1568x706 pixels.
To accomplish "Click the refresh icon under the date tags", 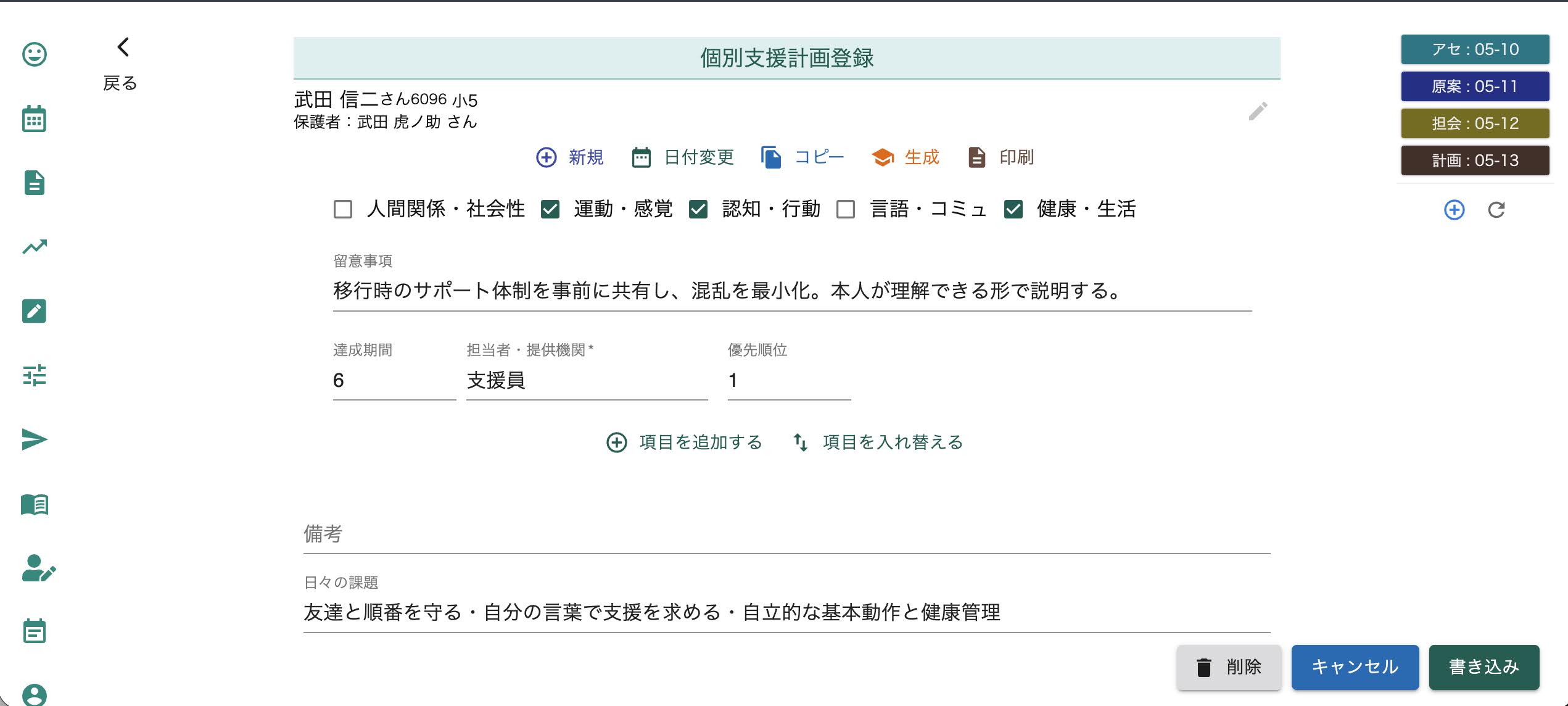I will (x=1496, y=210).
